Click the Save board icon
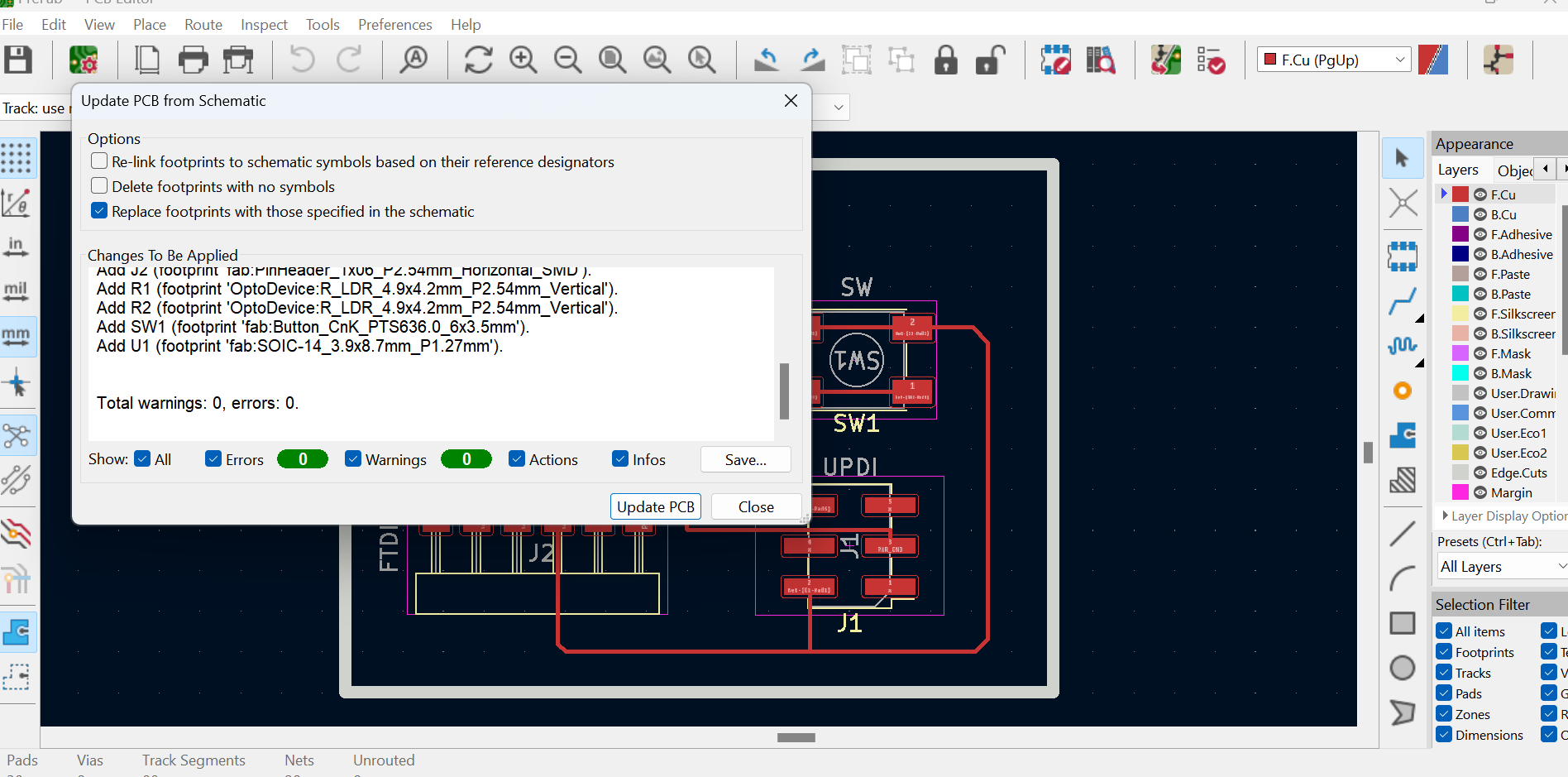The image size is (1568, 777). click(x=18, y=60)
